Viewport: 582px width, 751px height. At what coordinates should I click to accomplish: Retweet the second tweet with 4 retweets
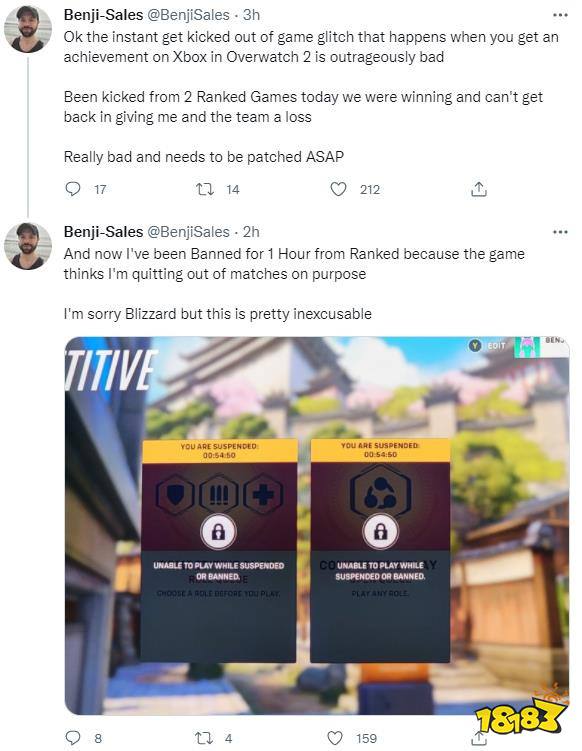pyautogui.click(x=204, y=738)
